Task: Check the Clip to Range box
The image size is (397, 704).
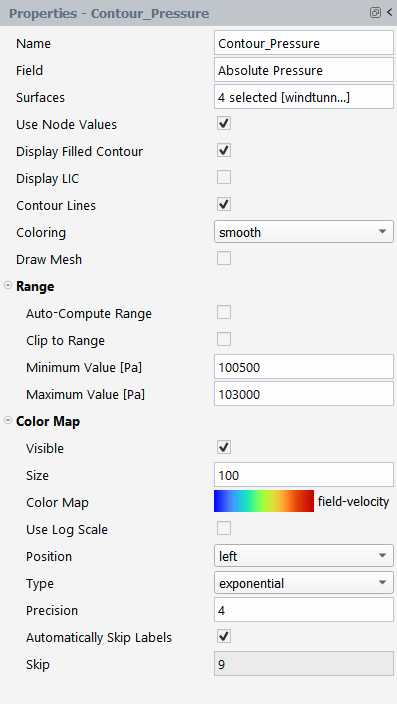Action: (224, 339)
